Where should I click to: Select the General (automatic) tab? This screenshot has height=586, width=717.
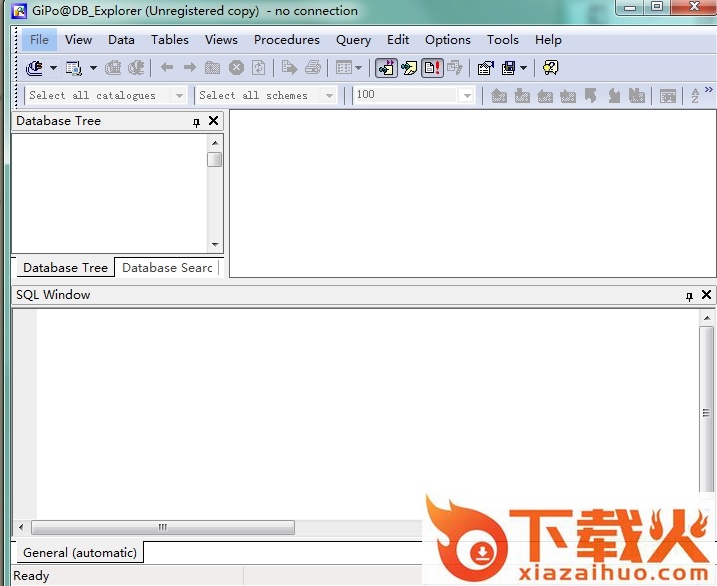[80, 553]
